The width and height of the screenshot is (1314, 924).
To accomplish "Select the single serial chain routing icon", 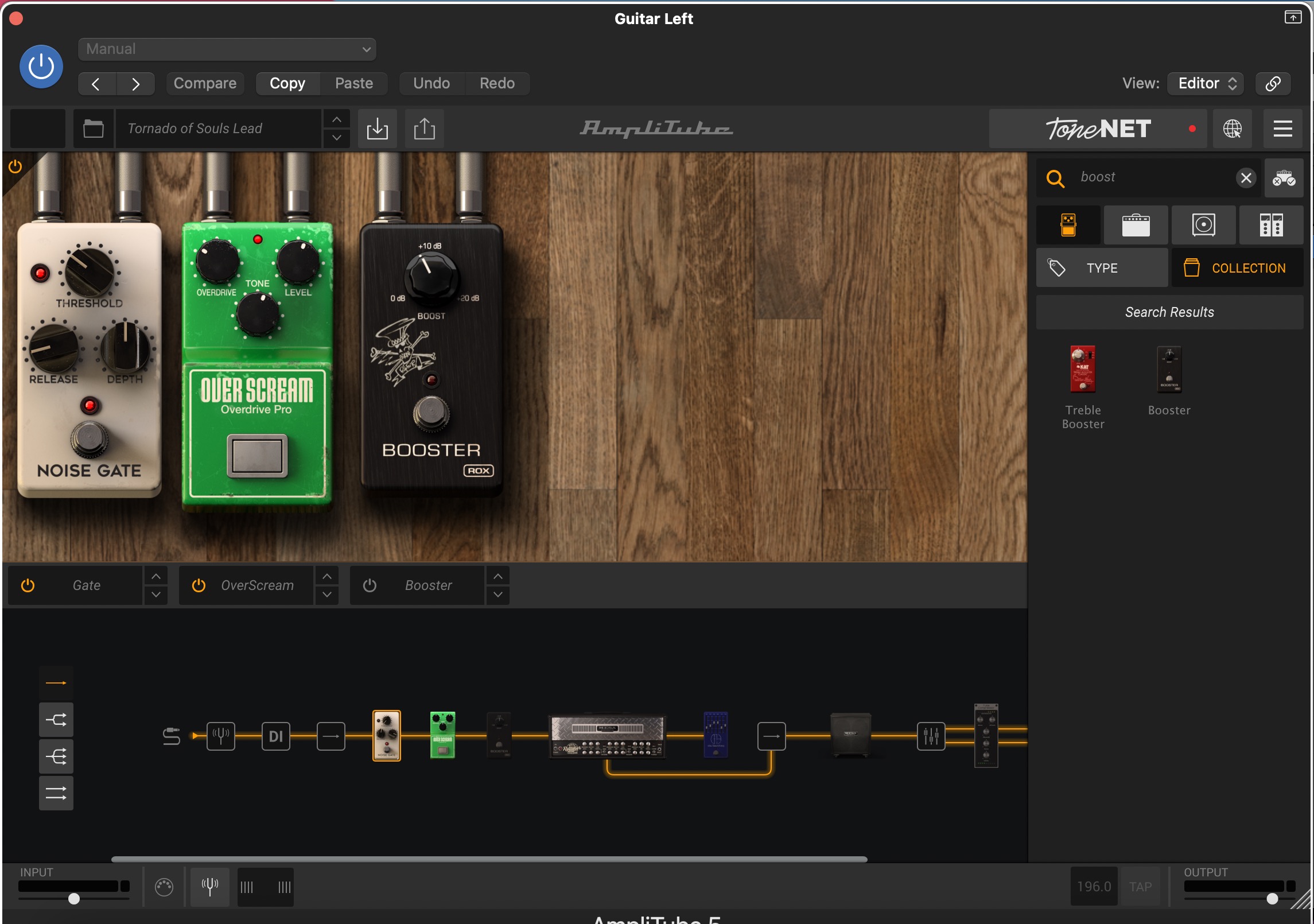I will pyautogui.click(x=56, y=683).
